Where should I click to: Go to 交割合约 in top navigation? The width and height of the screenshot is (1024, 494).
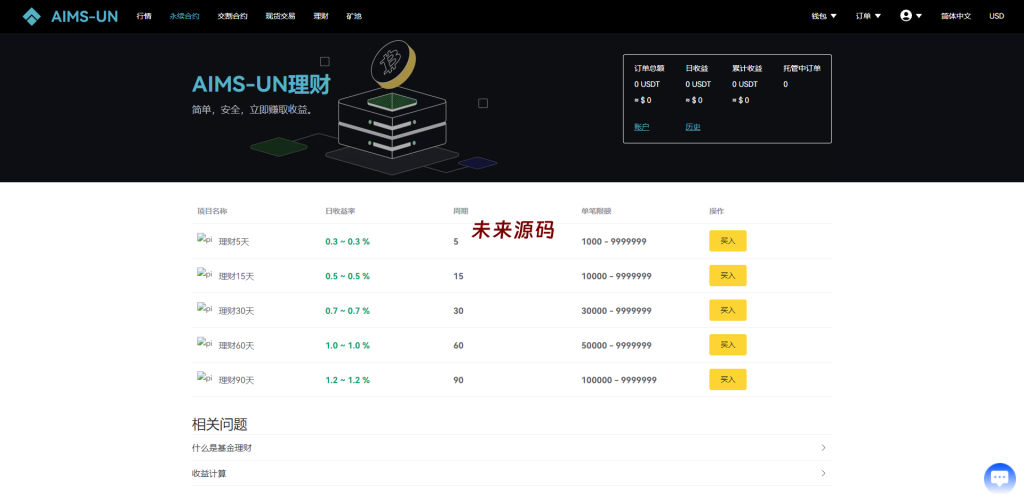232,16
